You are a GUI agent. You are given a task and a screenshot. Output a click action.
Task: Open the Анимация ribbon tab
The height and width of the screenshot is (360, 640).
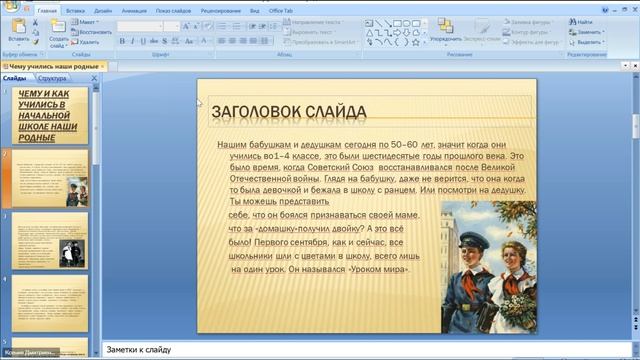point(134,11)
